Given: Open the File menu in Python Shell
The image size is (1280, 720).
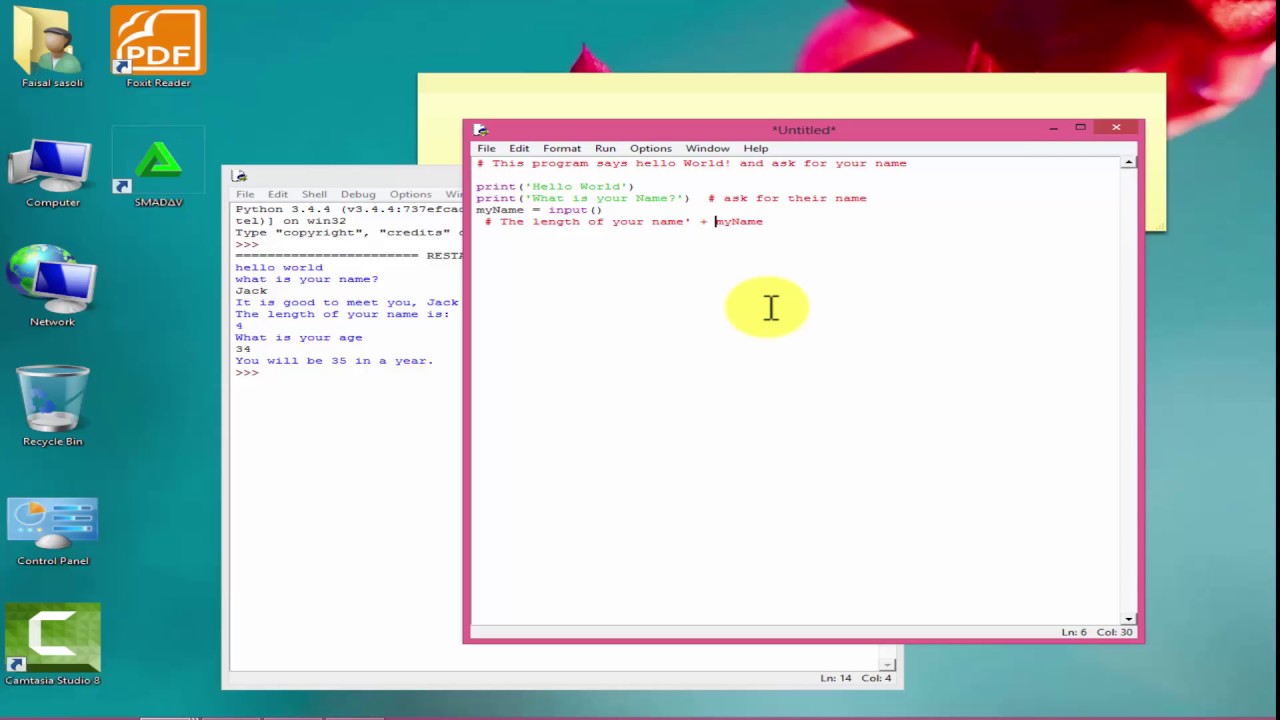Looking at the screenshot, I should 245,194.
